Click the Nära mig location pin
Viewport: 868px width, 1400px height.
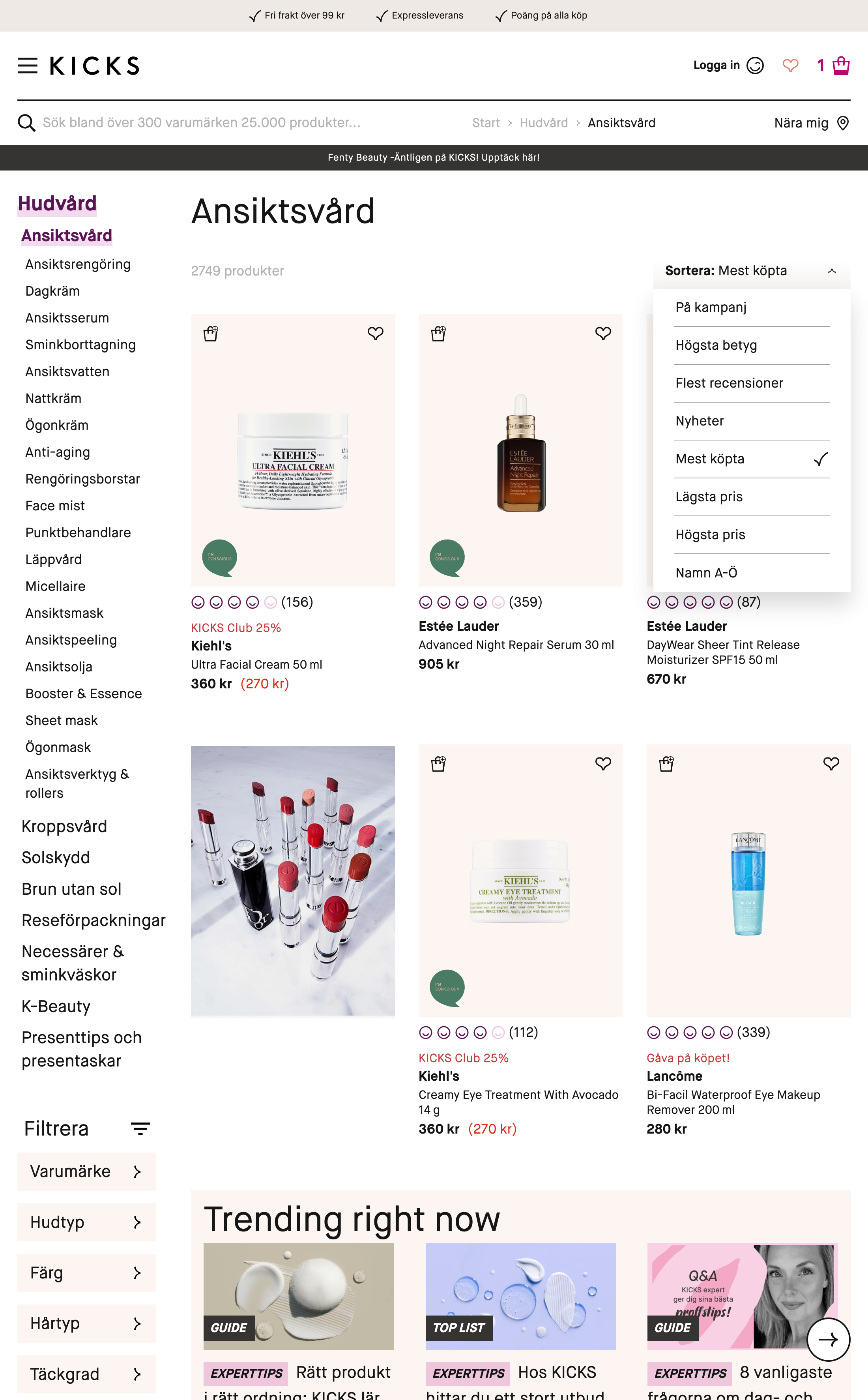pos(842,123)
